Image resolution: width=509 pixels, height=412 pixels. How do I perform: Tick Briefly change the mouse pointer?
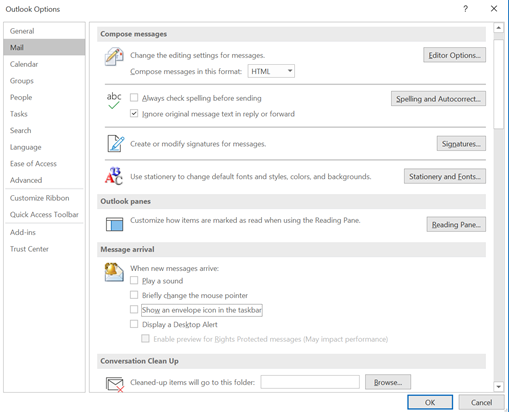tap(134, 295)
